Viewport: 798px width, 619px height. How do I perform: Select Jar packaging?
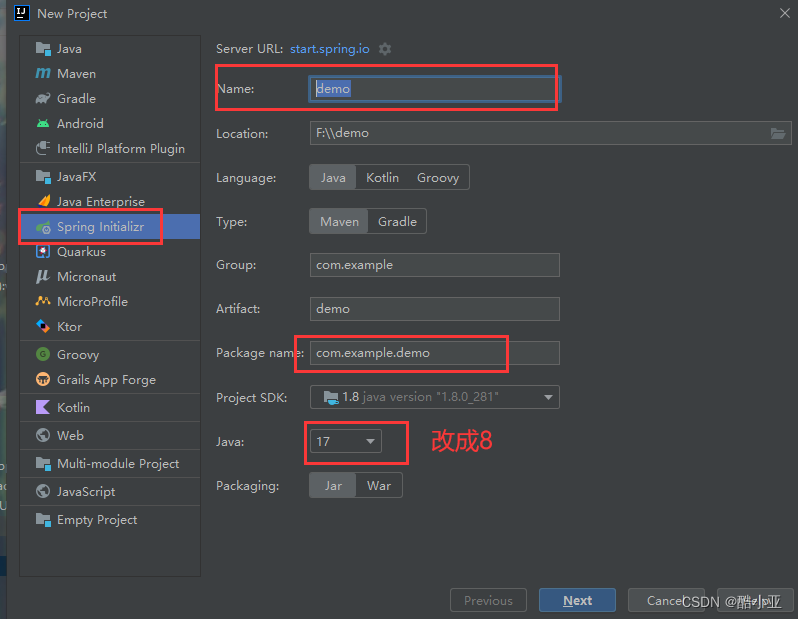(333, 486)
